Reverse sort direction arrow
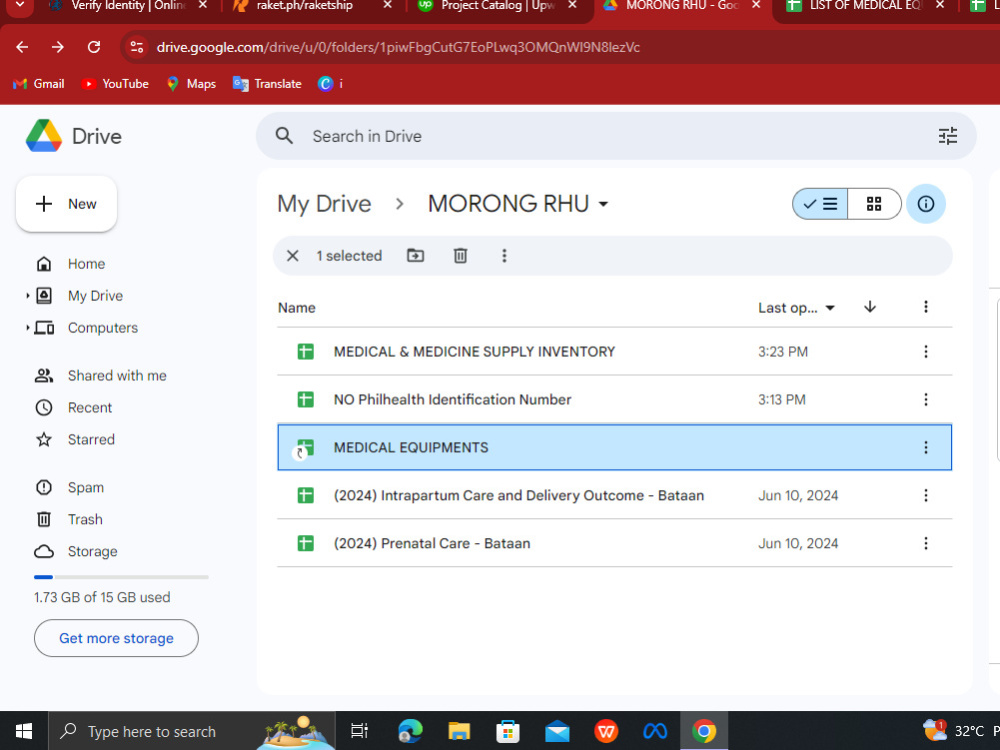 point(870,307)
